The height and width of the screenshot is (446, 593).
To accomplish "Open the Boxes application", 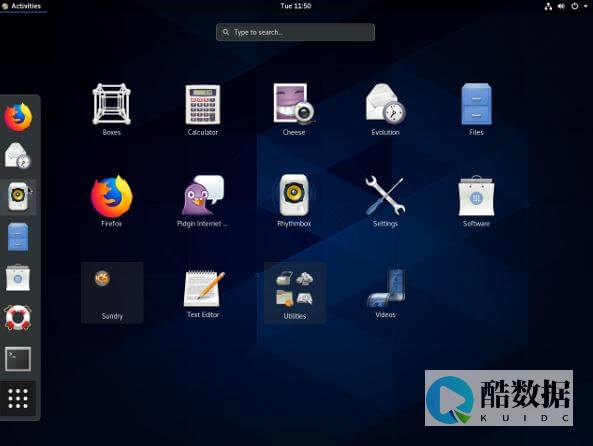I will (112, 110).
